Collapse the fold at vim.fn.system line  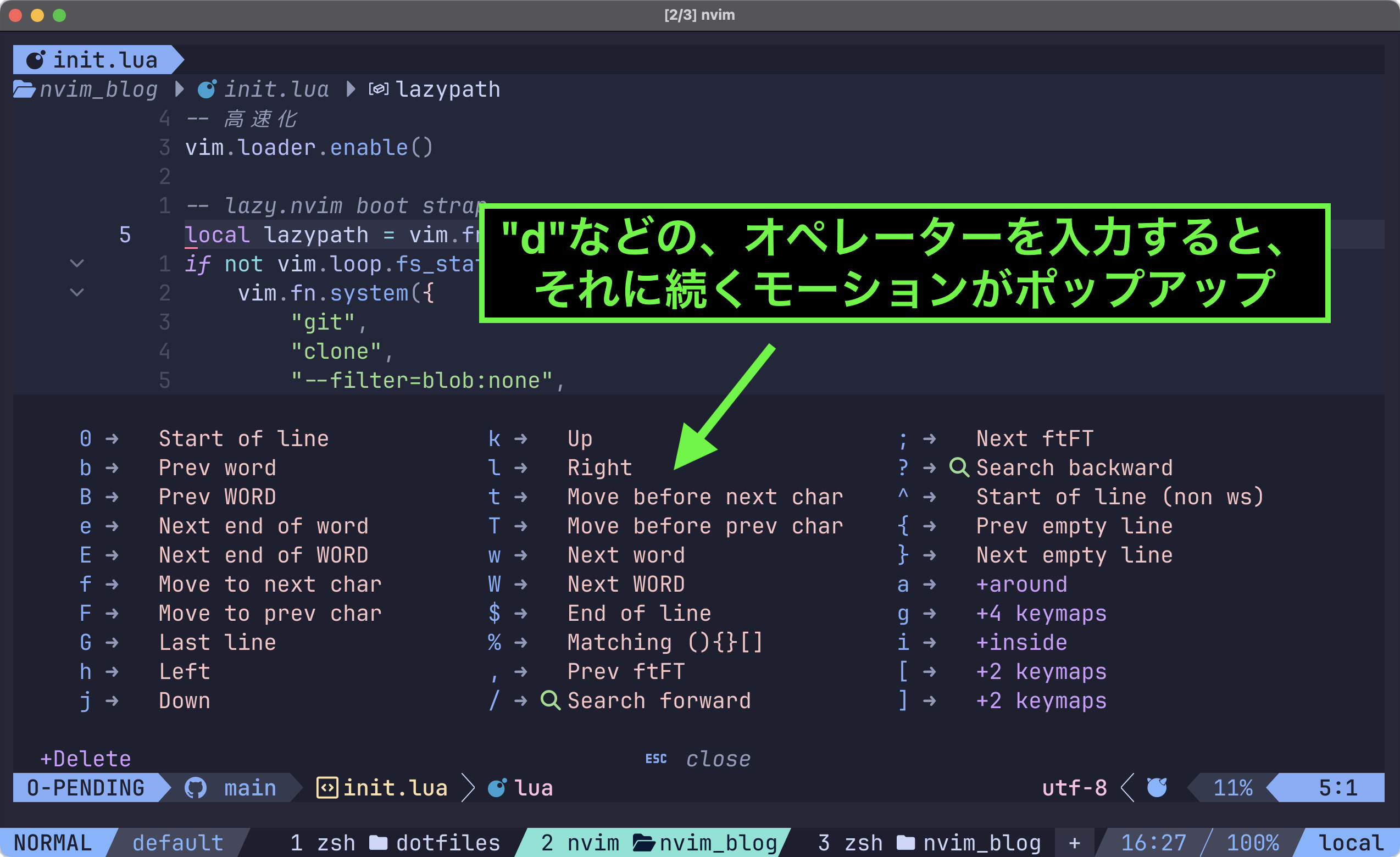(x=77, y=292)
